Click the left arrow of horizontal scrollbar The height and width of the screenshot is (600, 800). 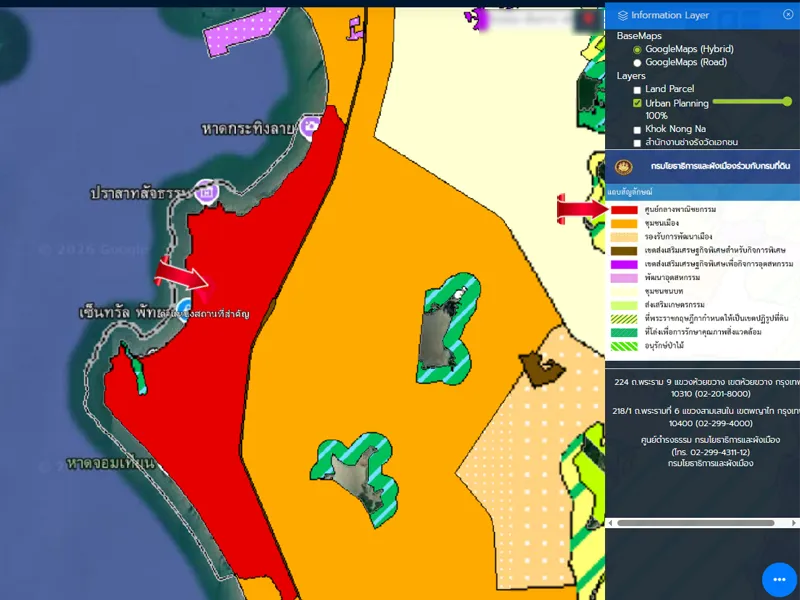tap(612, 523)
